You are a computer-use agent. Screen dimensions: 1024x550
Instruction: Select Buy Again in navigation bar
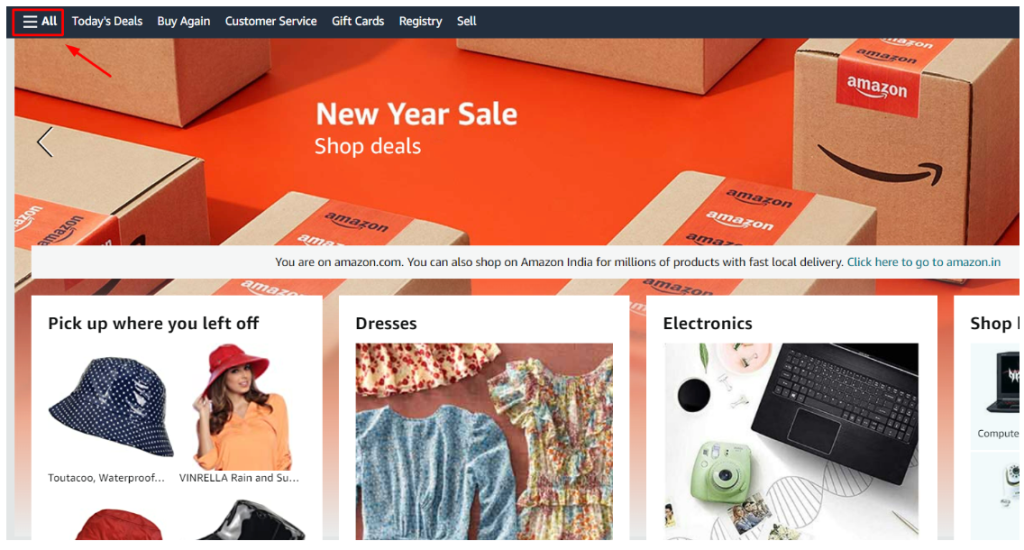[184, 22]
